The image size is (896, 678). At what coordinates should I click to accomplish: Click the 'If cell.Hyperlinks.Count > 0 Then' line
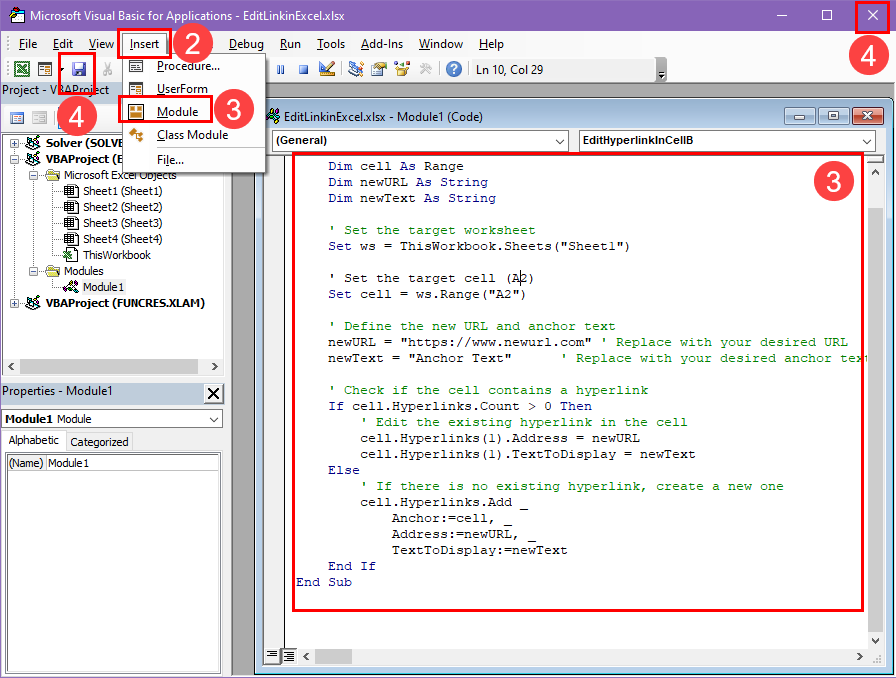click(x=459, y=406)
